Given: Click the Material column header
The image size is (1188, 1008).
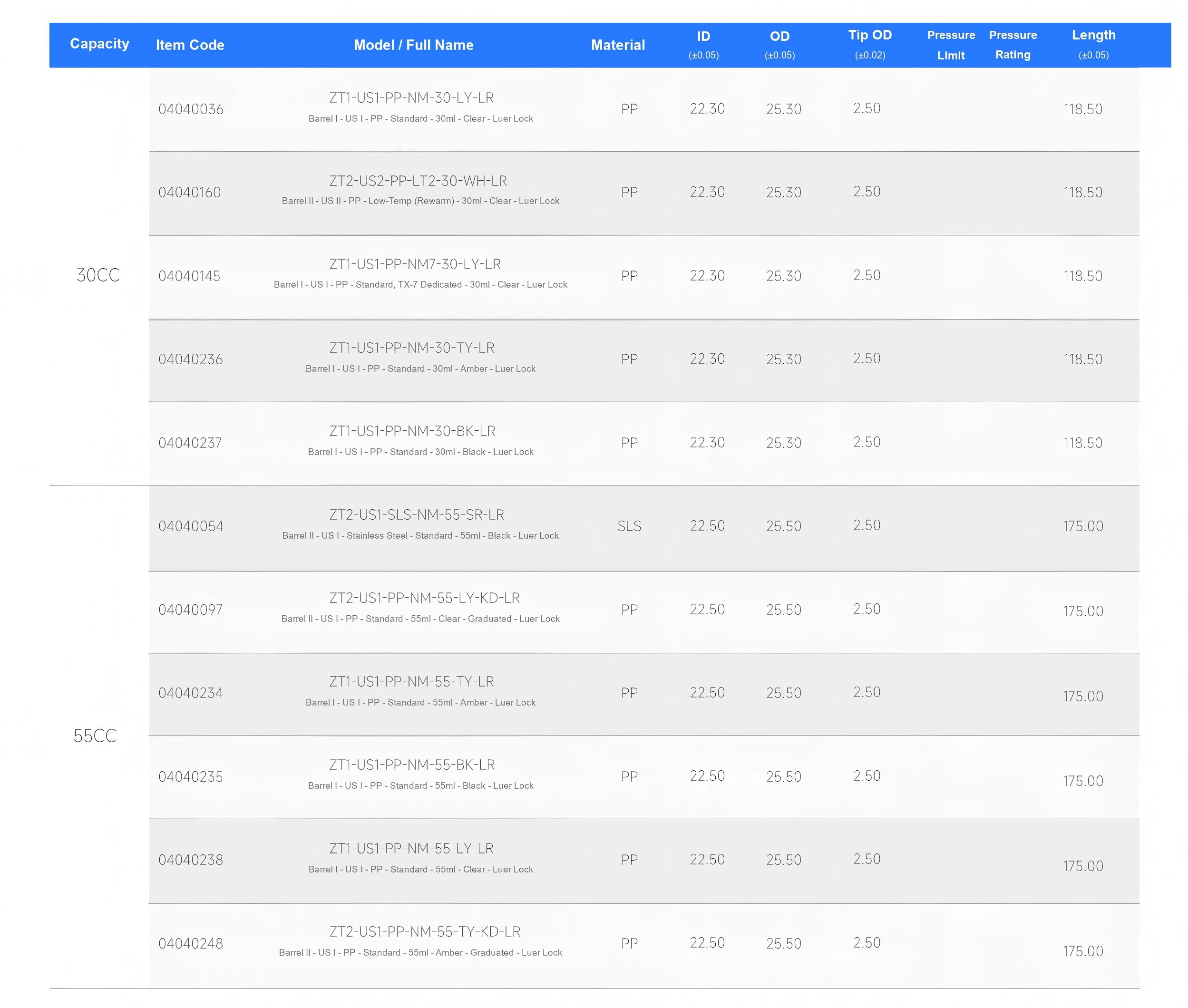Looking at the screenshot, I should pyautogui.click(x=618, y=45).
